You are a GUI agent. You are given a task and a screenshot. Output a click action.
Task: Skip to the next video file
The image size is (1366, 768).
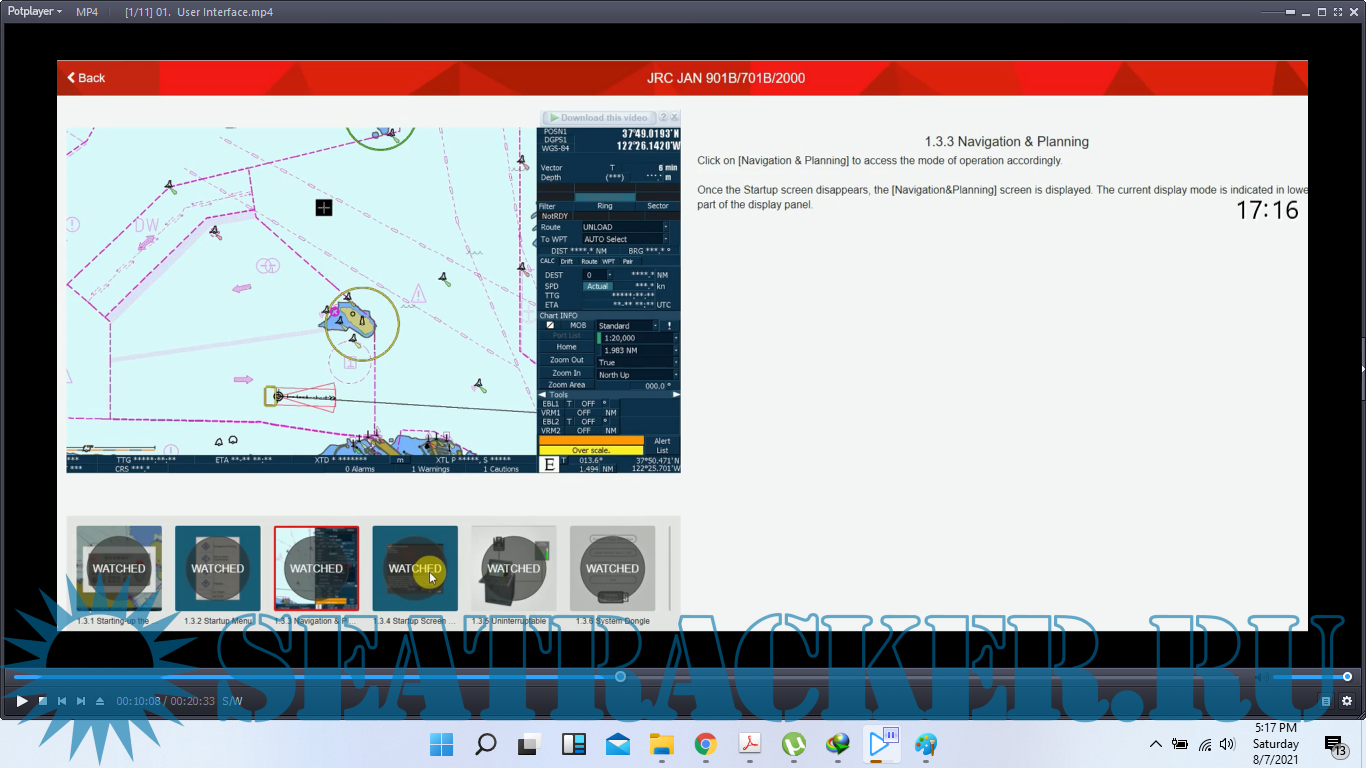[81, 702]
